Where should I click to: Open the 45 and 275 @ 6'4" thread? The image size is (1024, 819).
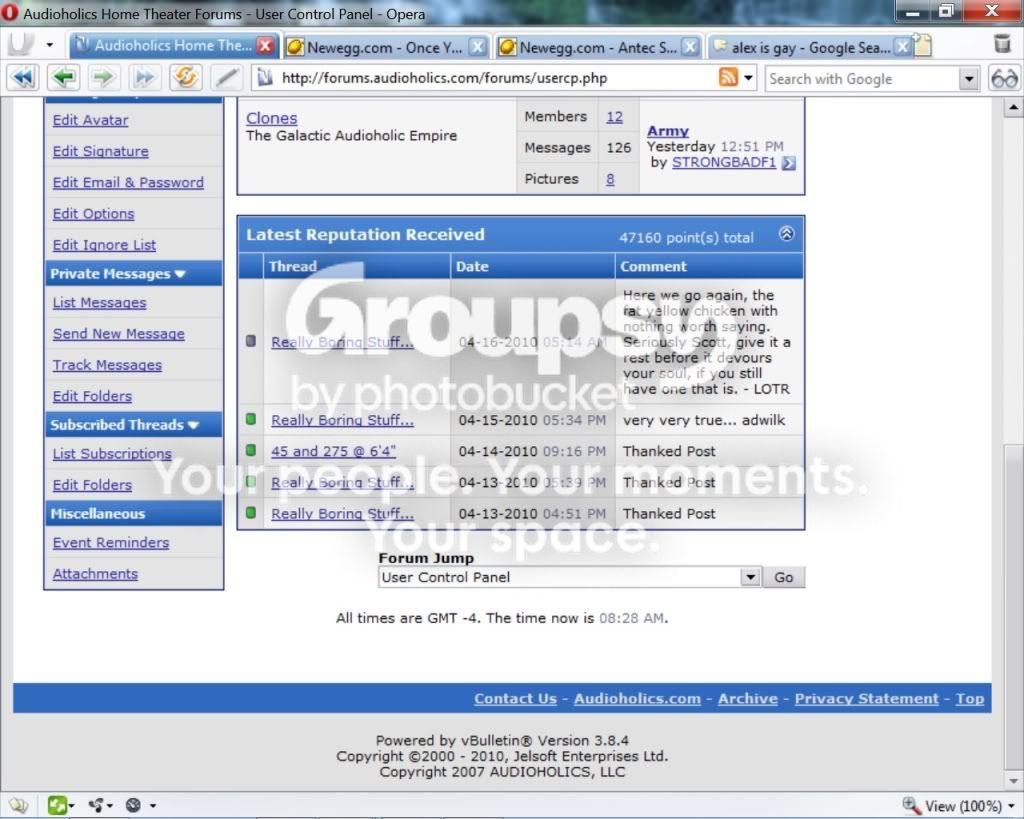pyautogui.click(x=333, y=451)
